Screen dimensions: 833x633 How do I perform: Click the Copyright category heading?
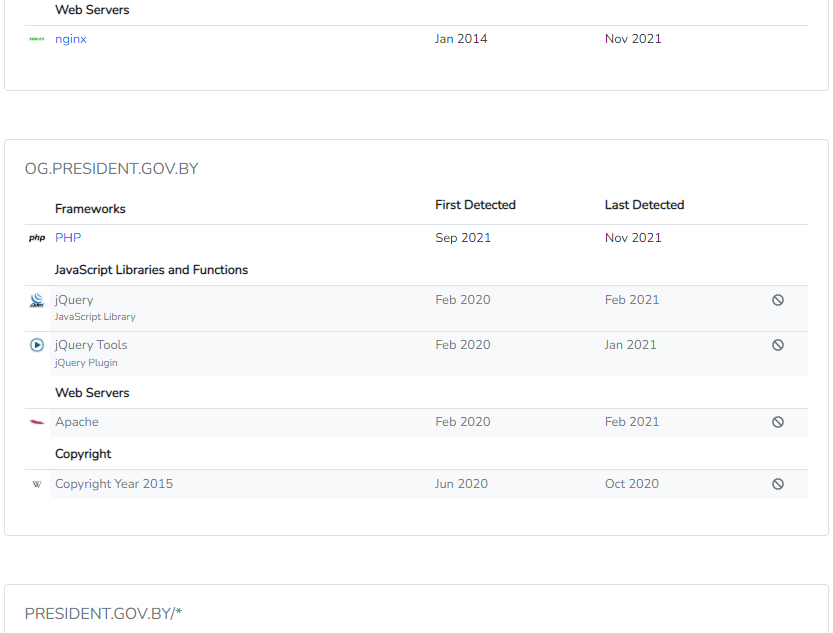(83, 454)
